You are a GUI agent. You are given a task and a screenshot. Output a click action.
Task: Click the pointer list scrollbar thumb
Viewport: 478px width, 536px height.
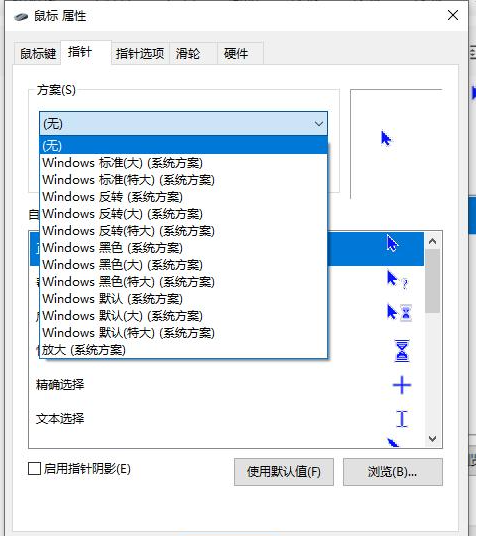coord(433,281)
